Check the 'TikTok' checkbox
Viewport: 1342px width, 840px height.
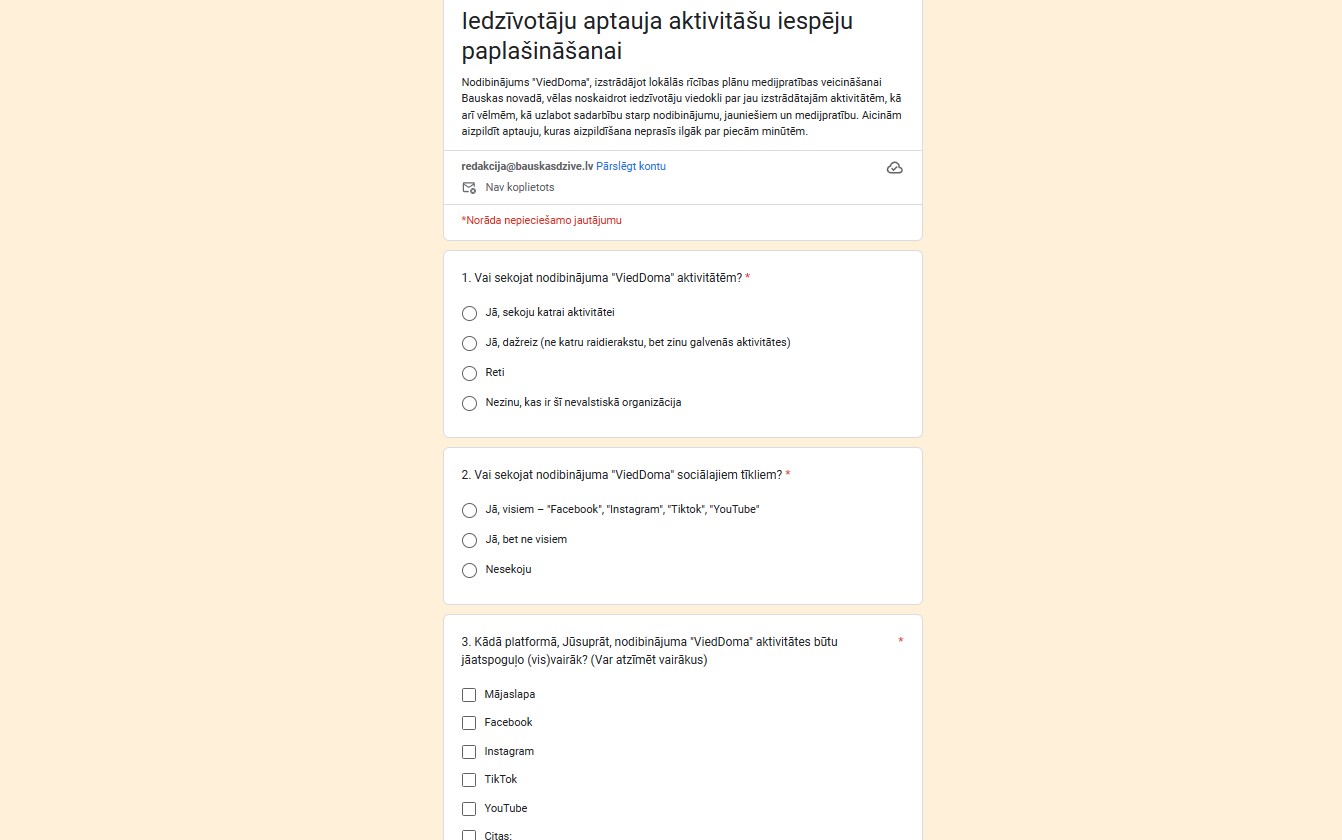click(469, 780)
